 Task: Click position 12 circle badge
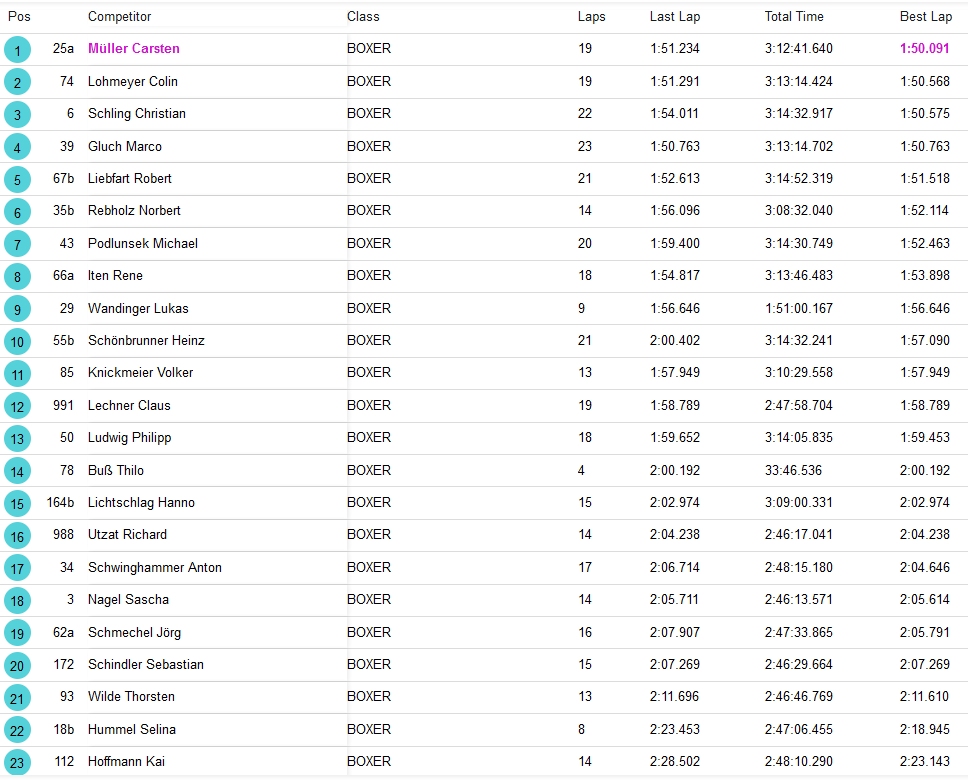[x=17, y=406]
